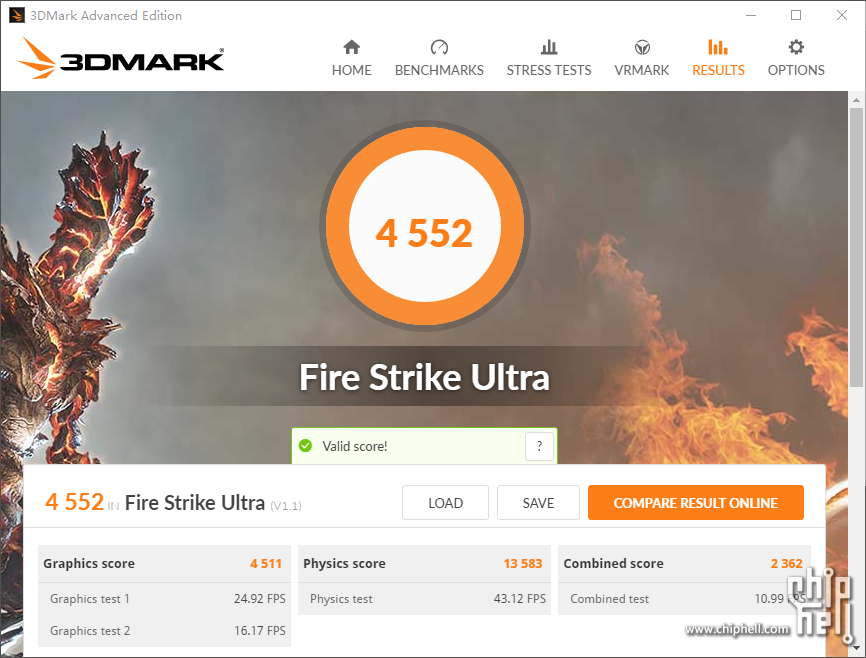Viewport: 866px width, 658px height.
Task: Open Options via the gear icon
Action: click(796, 48)
